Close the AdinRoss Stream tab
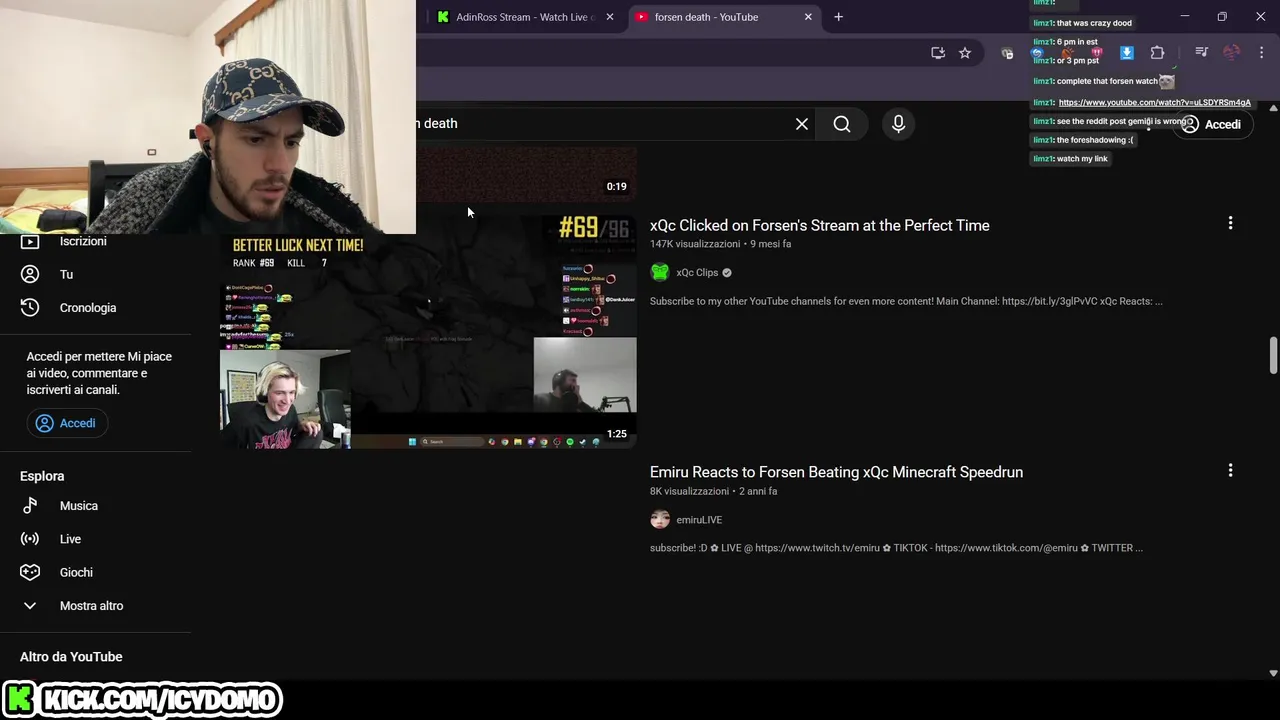The width and height of the screenshot is (1280, 720). pos(610,17)
